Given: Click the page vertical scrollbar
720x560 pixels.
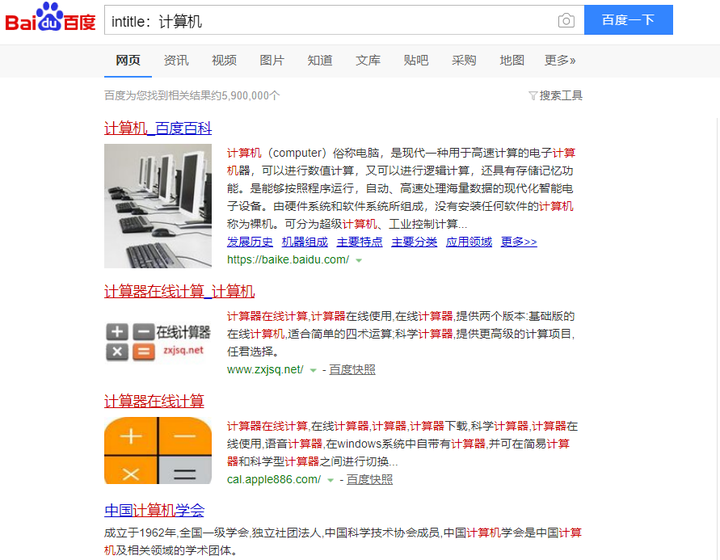Looking at the screenshot, I should [x=717, y=337].
